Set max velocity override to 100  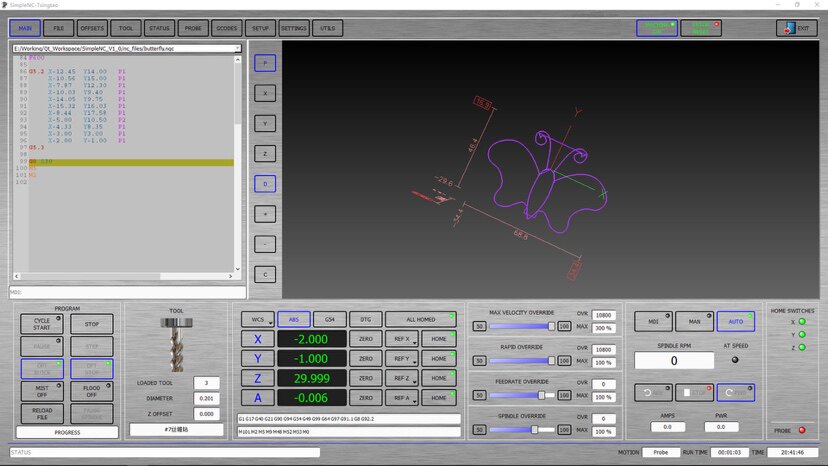pyautogui.click(x=564, y=327)
